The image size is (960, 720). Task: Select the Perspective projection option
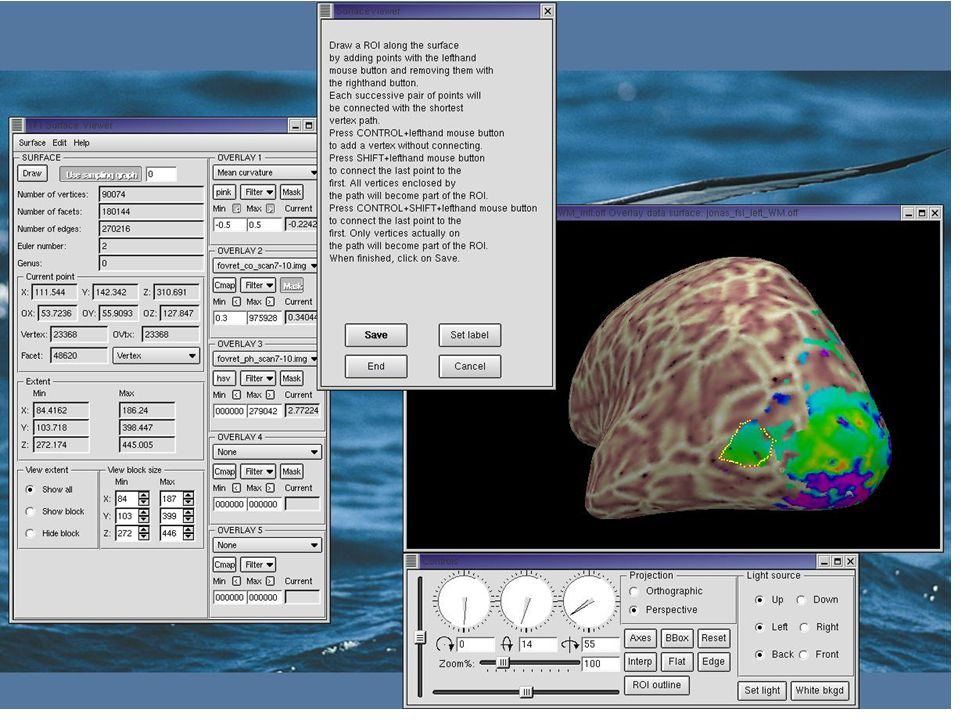(634, 610)
